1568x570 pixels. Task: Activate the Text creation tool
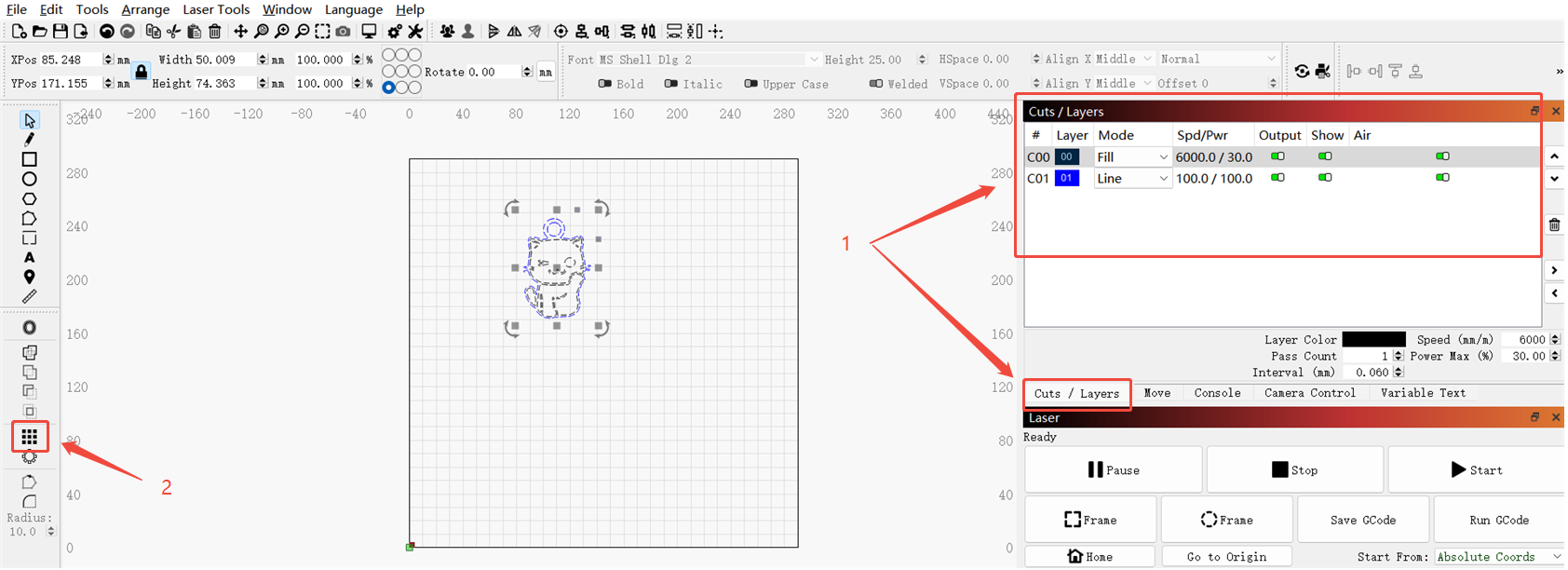point(29,258)
